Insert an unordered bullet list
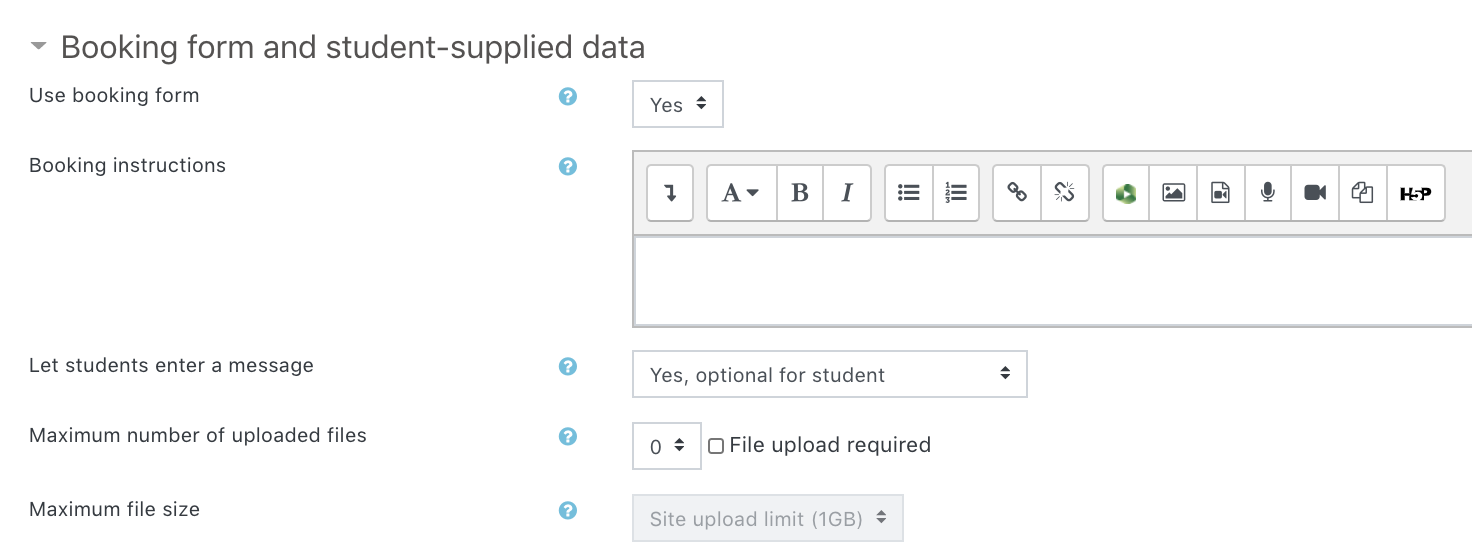This screenshot has height=556, width=1472. tap(909, 193)
